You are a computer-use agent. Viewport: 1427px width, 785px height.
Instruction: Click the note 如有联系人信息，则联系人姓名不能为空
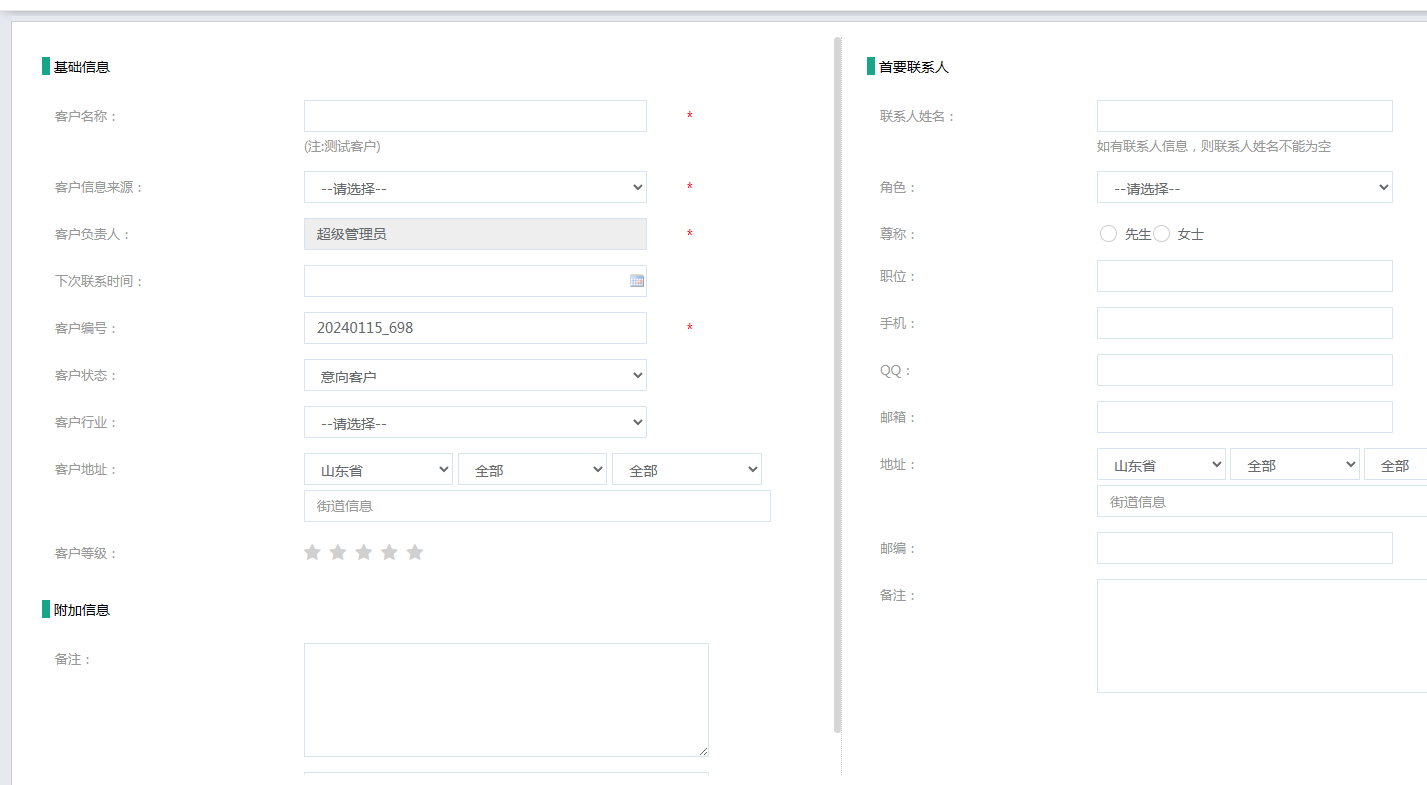click(x=1214, y=146)
